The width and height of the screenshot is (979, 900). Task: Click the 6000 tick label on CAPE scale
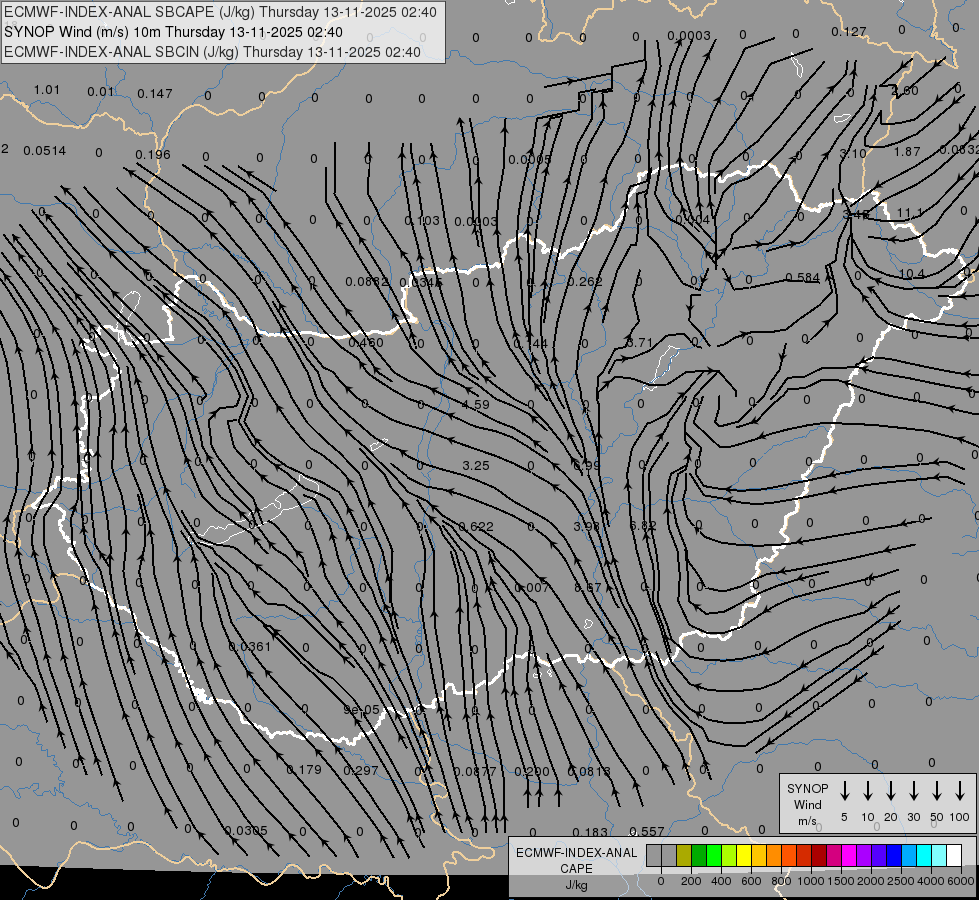coord(960,881)
